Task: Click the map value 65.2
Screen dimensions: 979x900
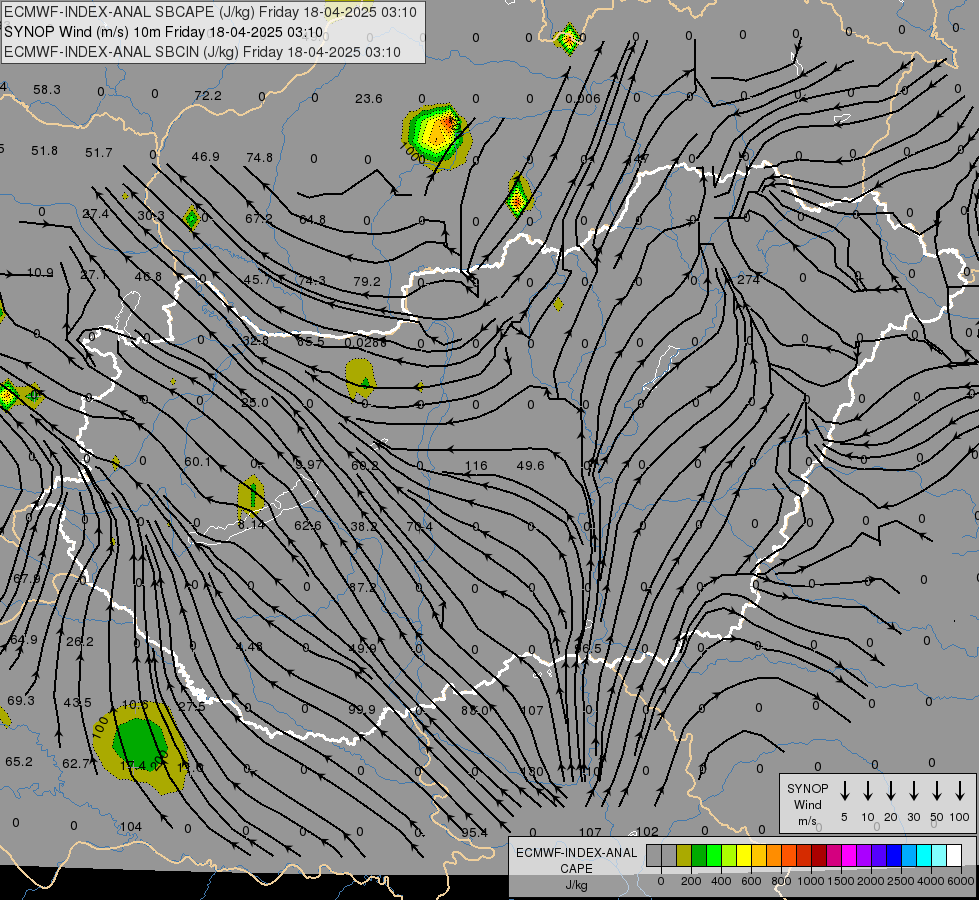Action: 19,761
